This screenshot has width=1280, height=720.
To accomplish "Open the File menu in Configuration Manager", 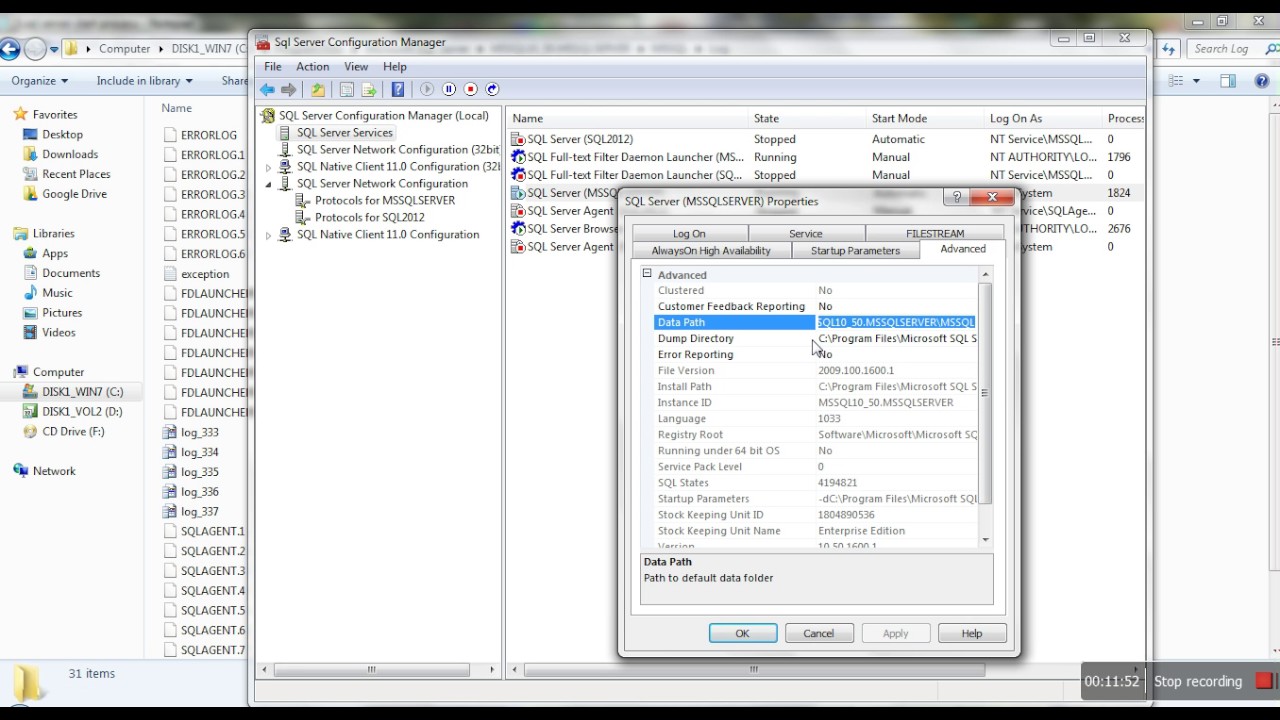I will (x=272, y=66).
